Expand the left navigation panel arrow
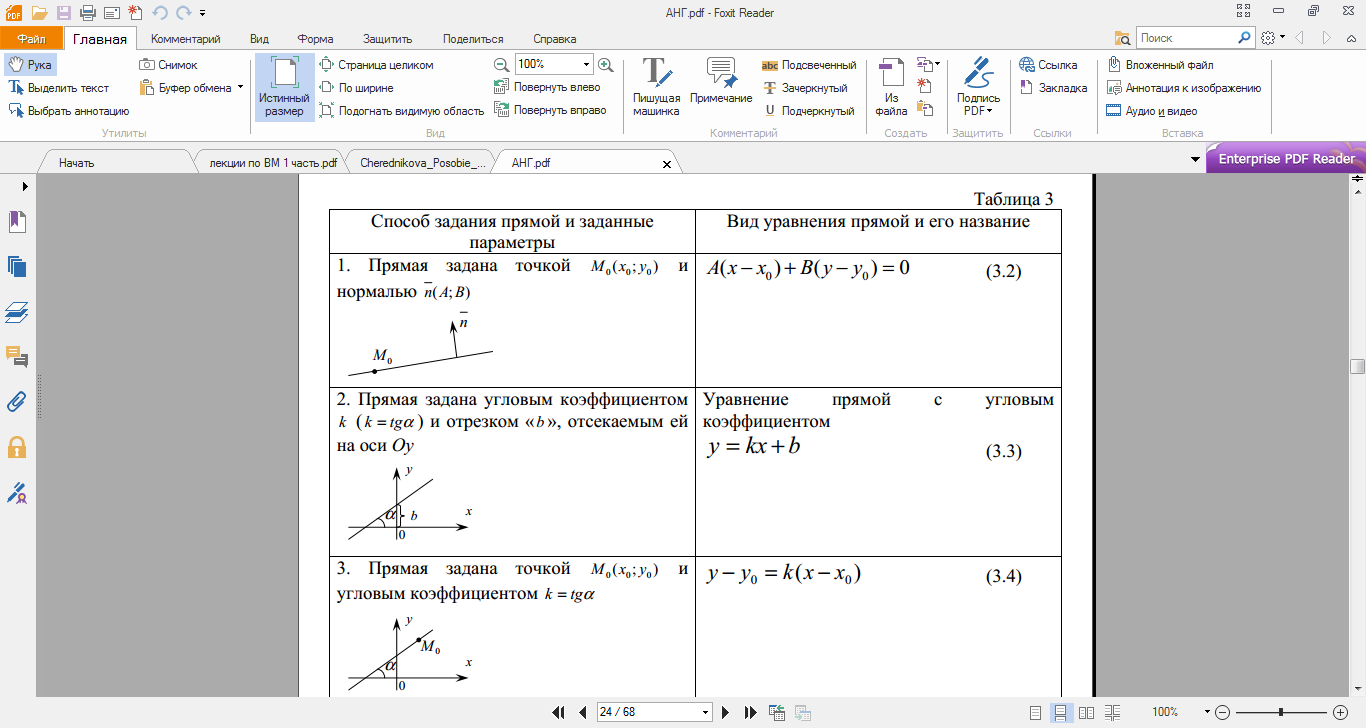 [24, 186]
